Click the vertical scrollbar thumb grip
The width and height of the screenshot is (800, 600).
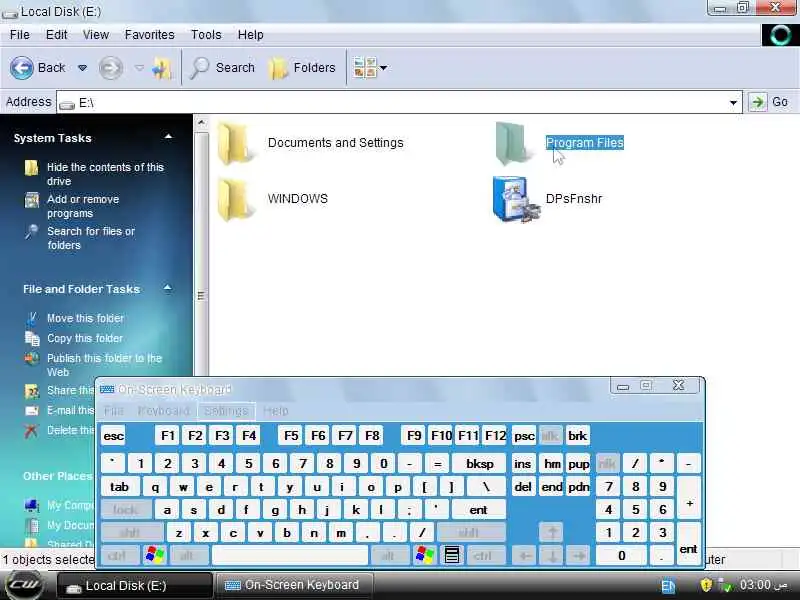201,296
